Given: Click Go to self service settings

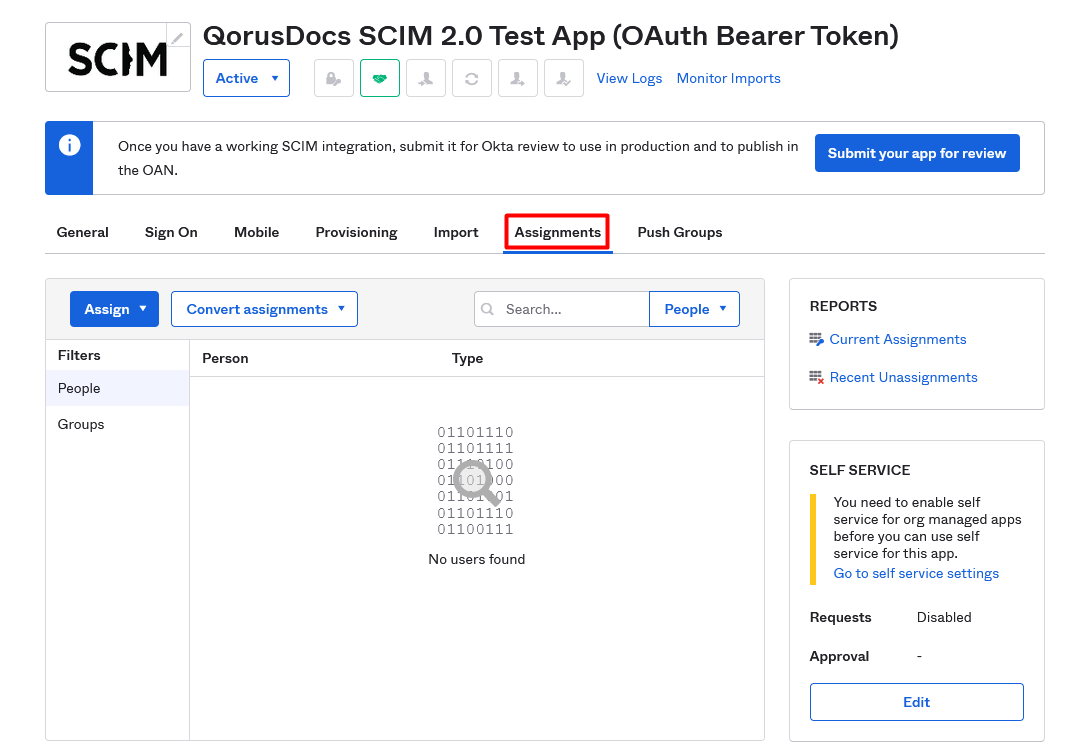Looking at the screenshot, I should [x=916, y=573].
